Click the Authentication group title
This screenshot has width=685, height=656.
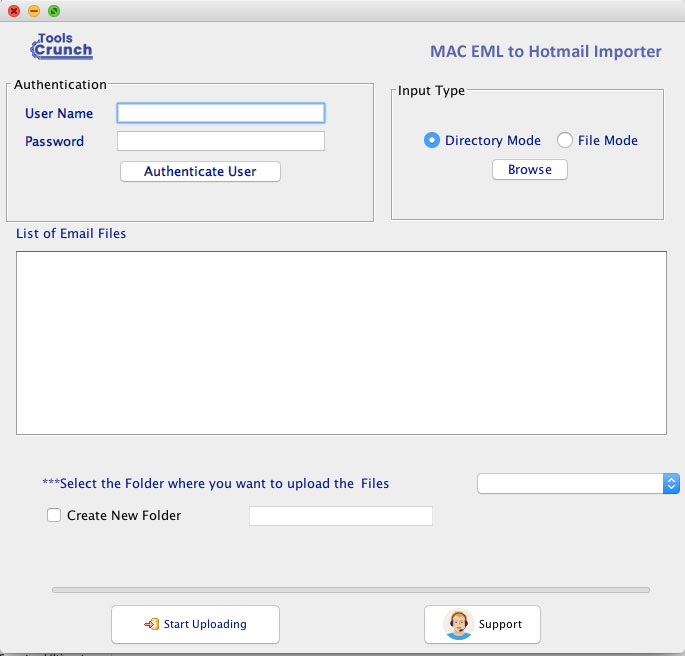(x=60, y=84)
